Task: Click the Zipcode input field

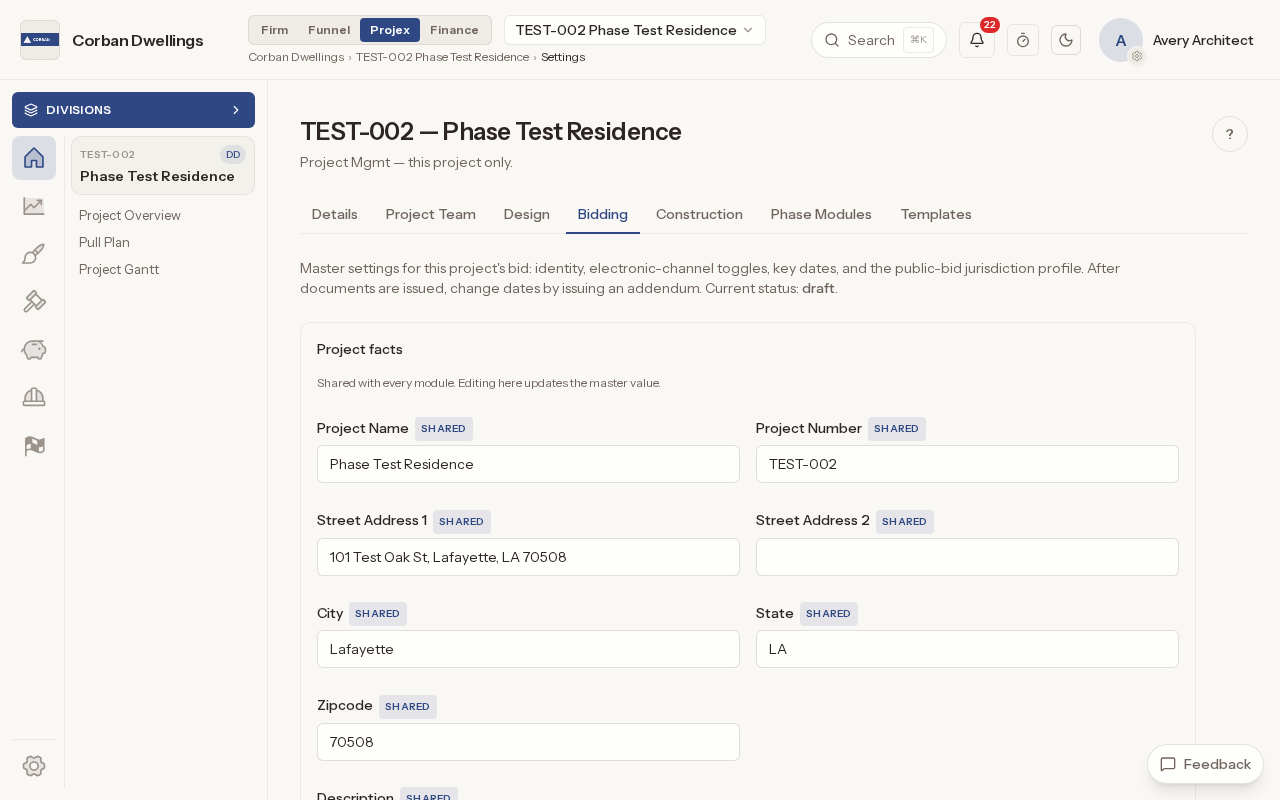Action: pos(528,742)
